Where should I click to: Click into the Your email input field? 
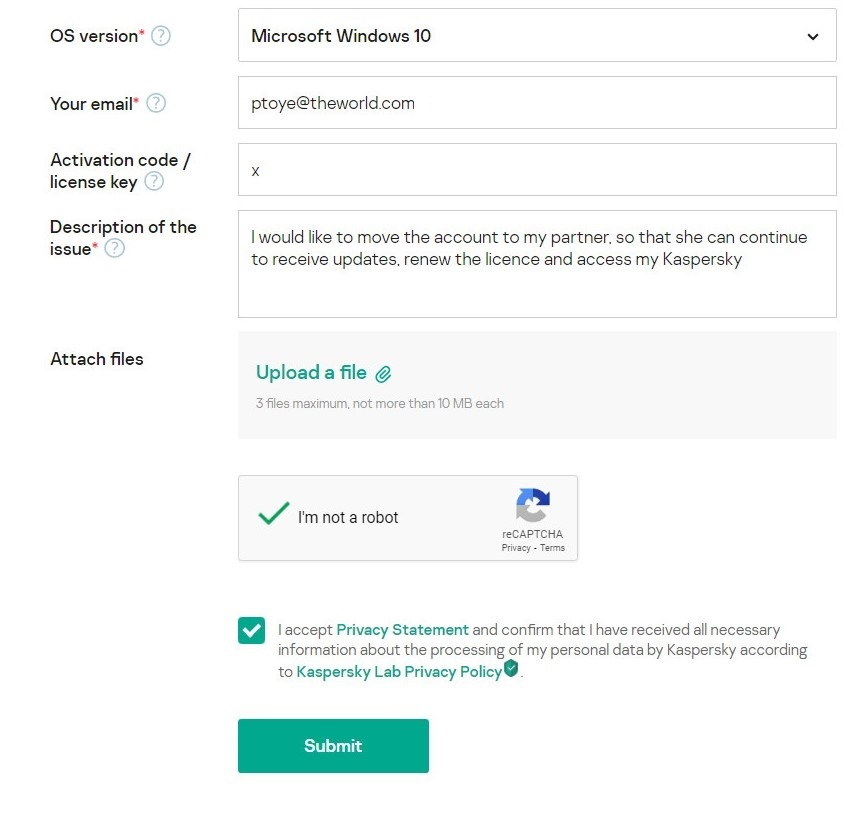pyautogui.click(x=536, y=103)
